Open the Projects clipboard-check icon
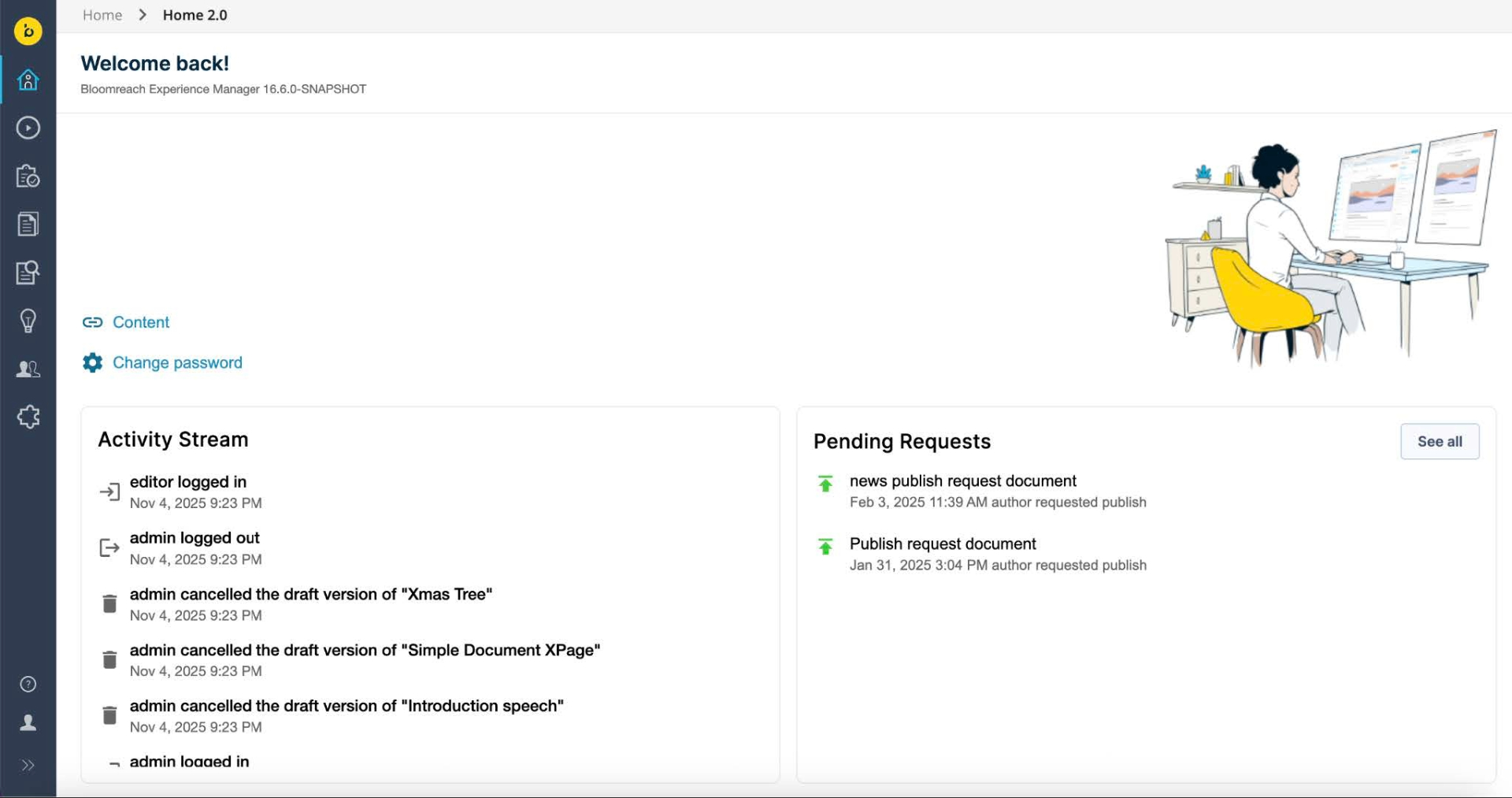 28,176
